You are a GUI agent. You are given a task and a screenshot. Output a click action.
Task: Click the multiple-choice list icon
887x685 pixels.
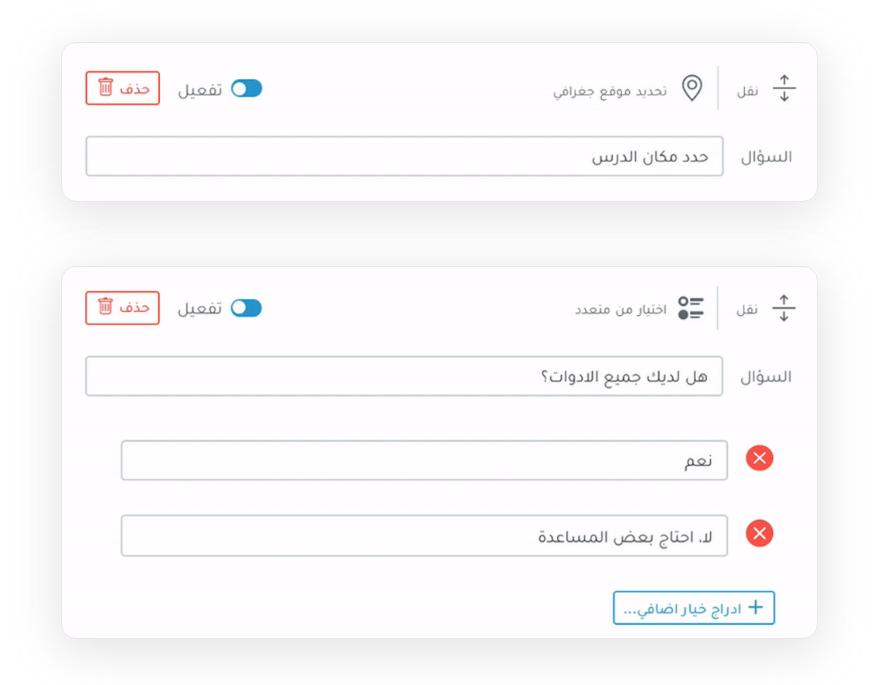[691, 308]
